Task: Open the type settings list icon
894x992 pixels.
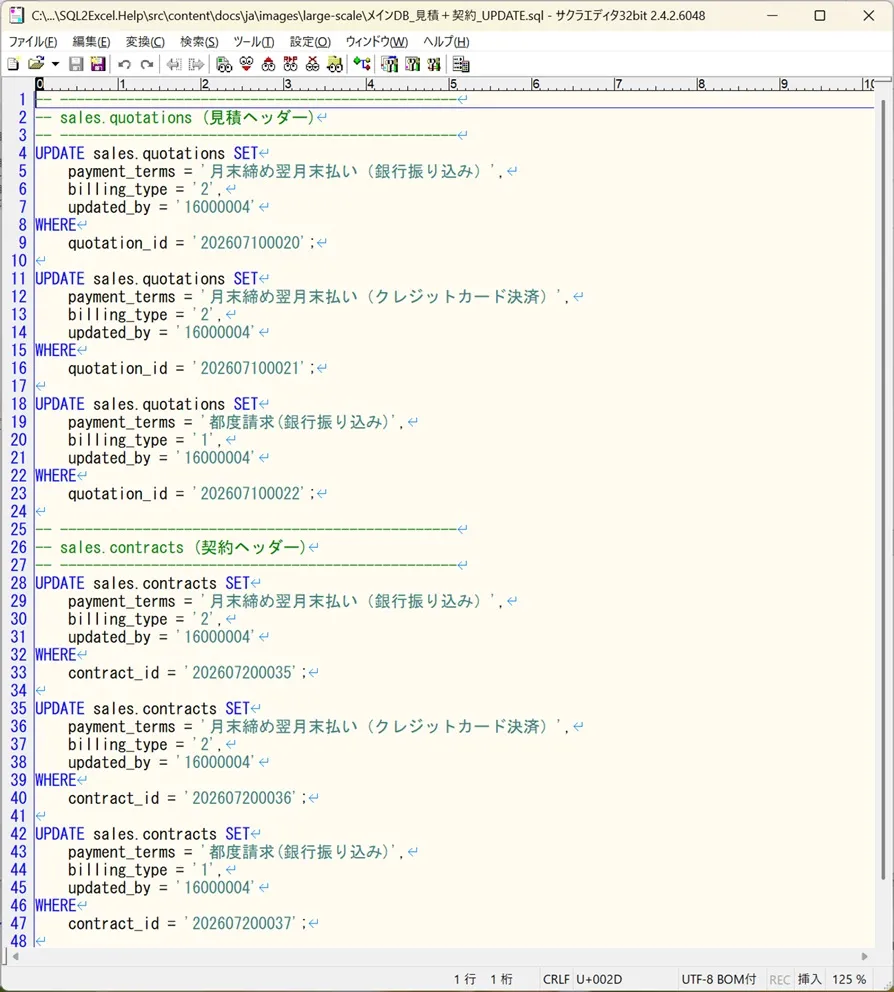Action: (x=390, y=64)
